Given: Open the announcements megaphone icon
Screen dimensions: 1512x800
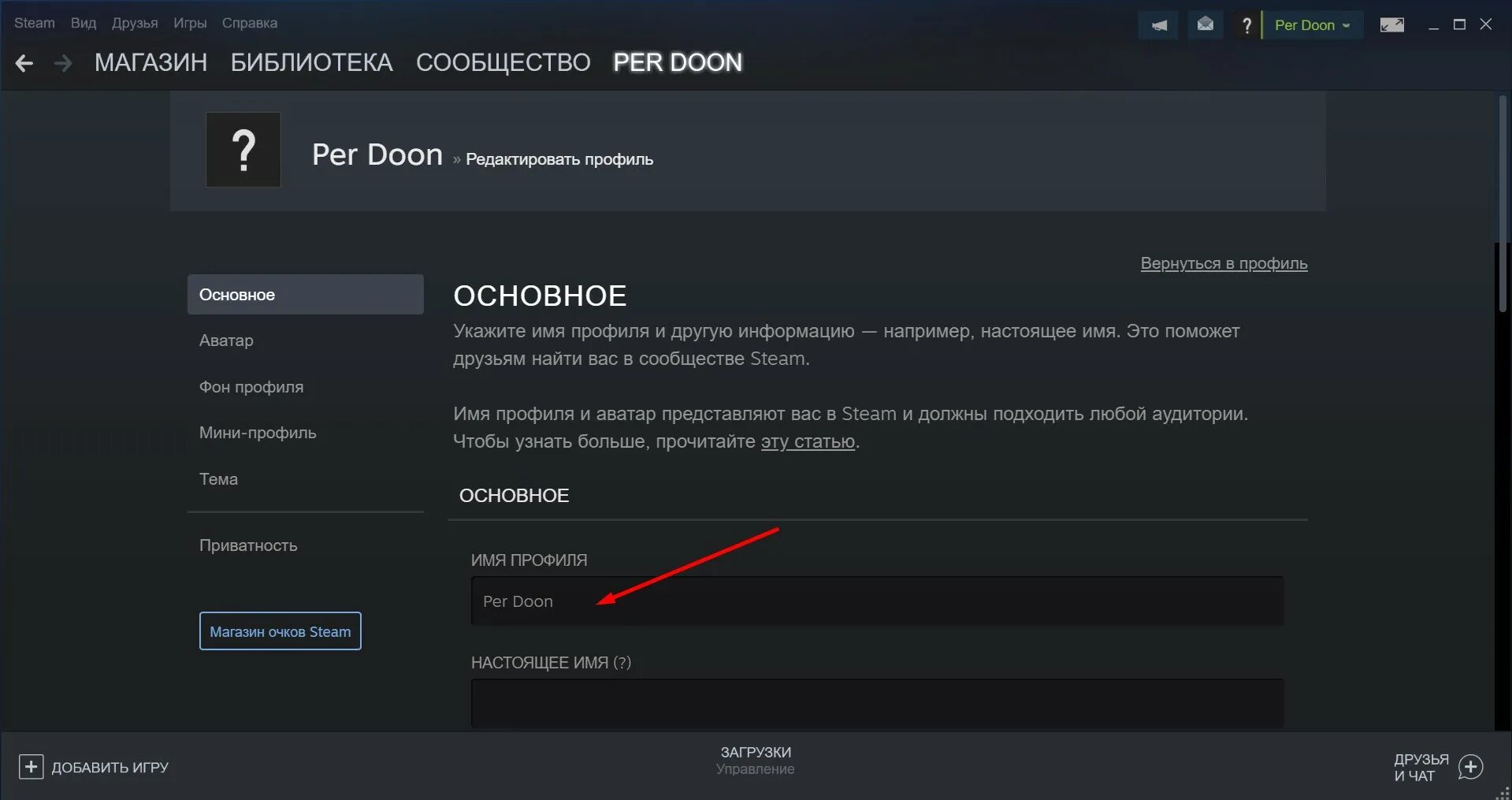Looking at the screenshot, I should [x=1158, y=25].
